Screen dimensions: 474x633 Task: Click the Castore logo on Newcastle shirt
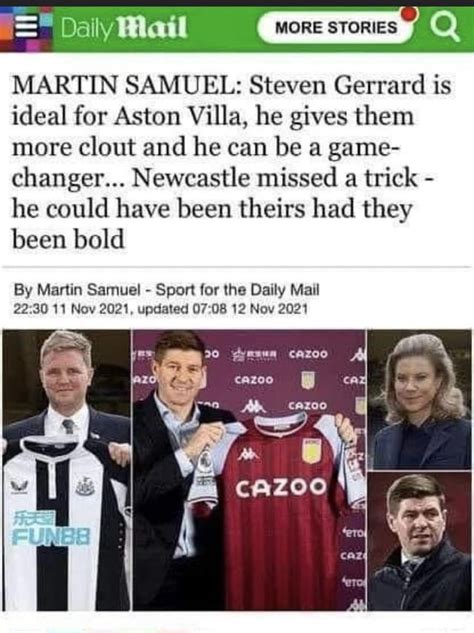click(x=17, y=487)
